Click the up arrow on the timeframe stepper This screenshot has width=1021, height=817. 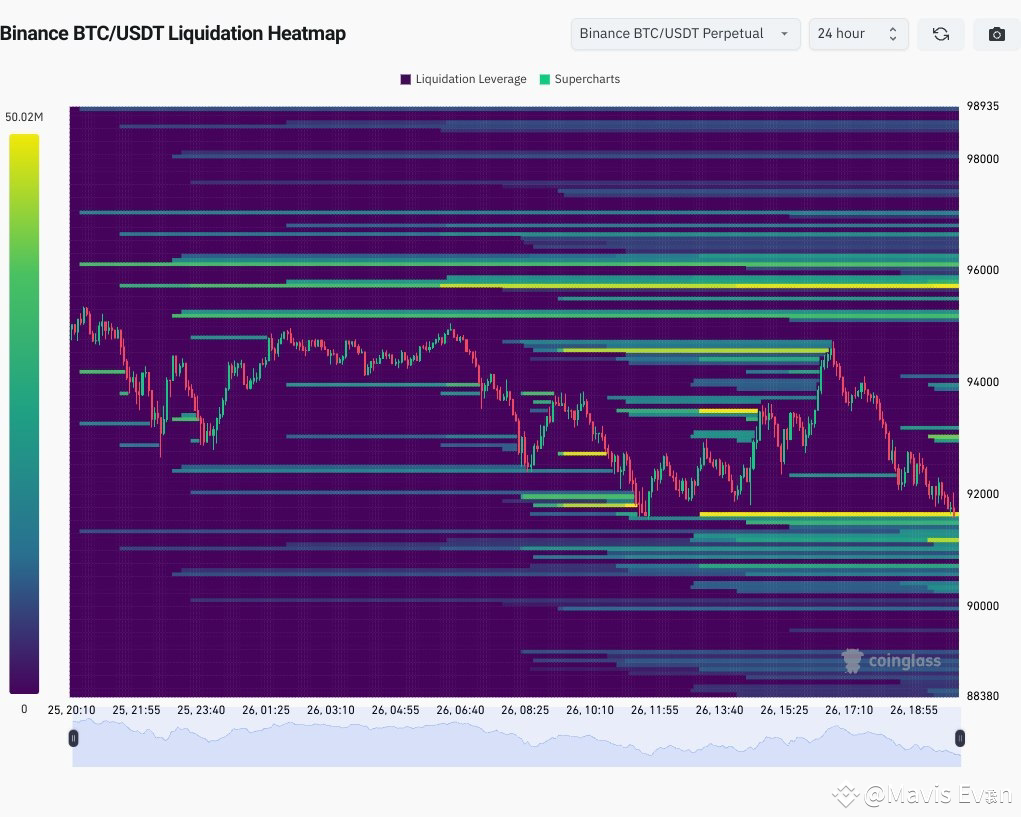pos(893,29)
